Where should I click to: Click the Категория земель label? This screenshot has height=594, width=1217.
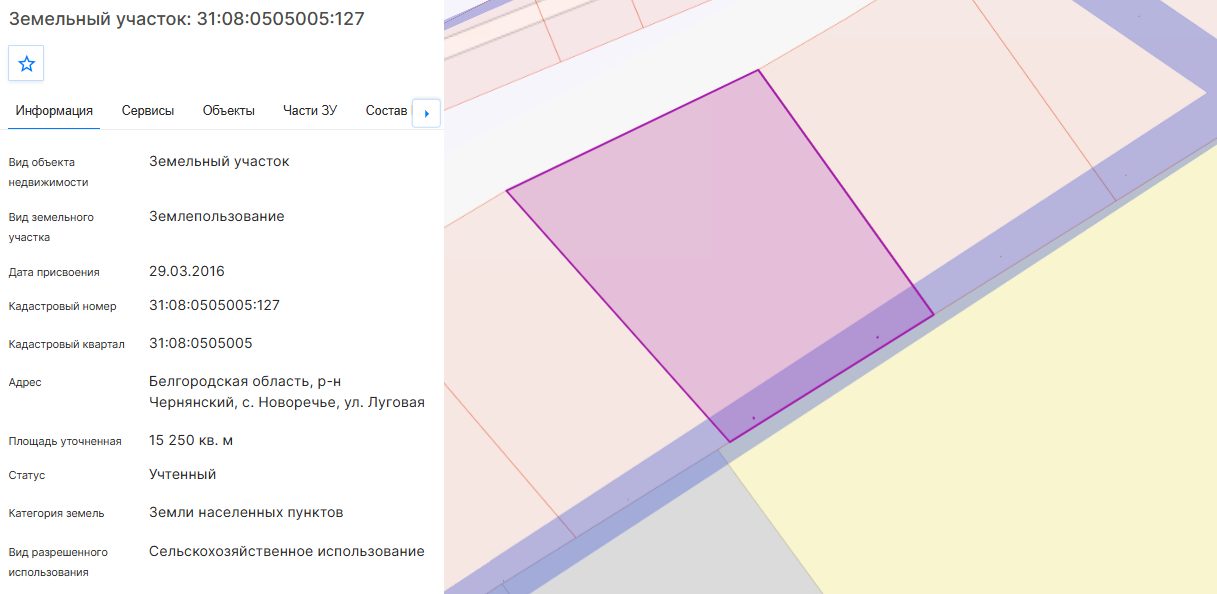coord(56,513)
